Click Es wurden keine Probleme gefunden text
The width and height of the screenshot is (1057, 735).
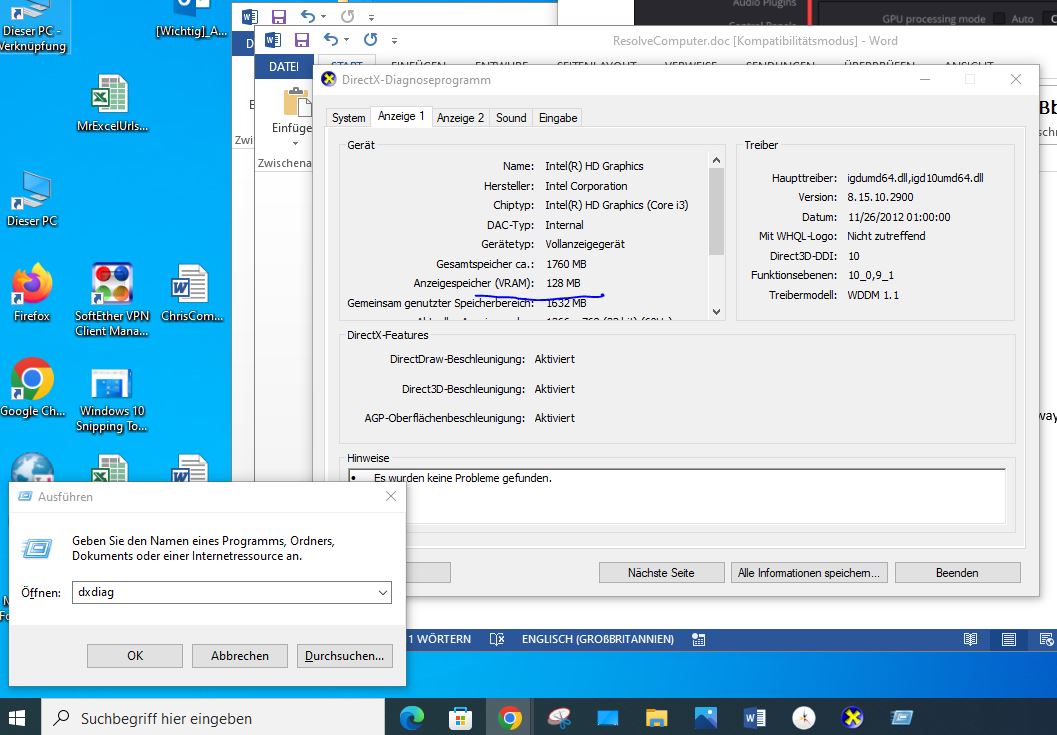click(462, 478)
